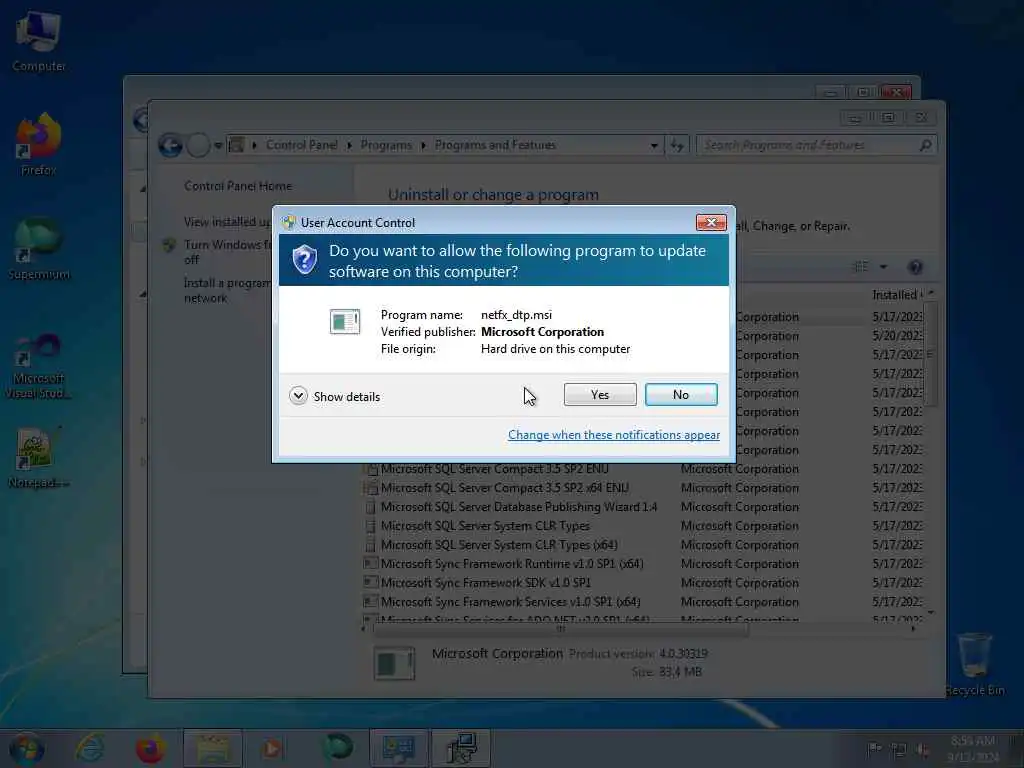The image size is (1024, 768).
Task: Switch to installer taskbar button
Action: point(460,748)
